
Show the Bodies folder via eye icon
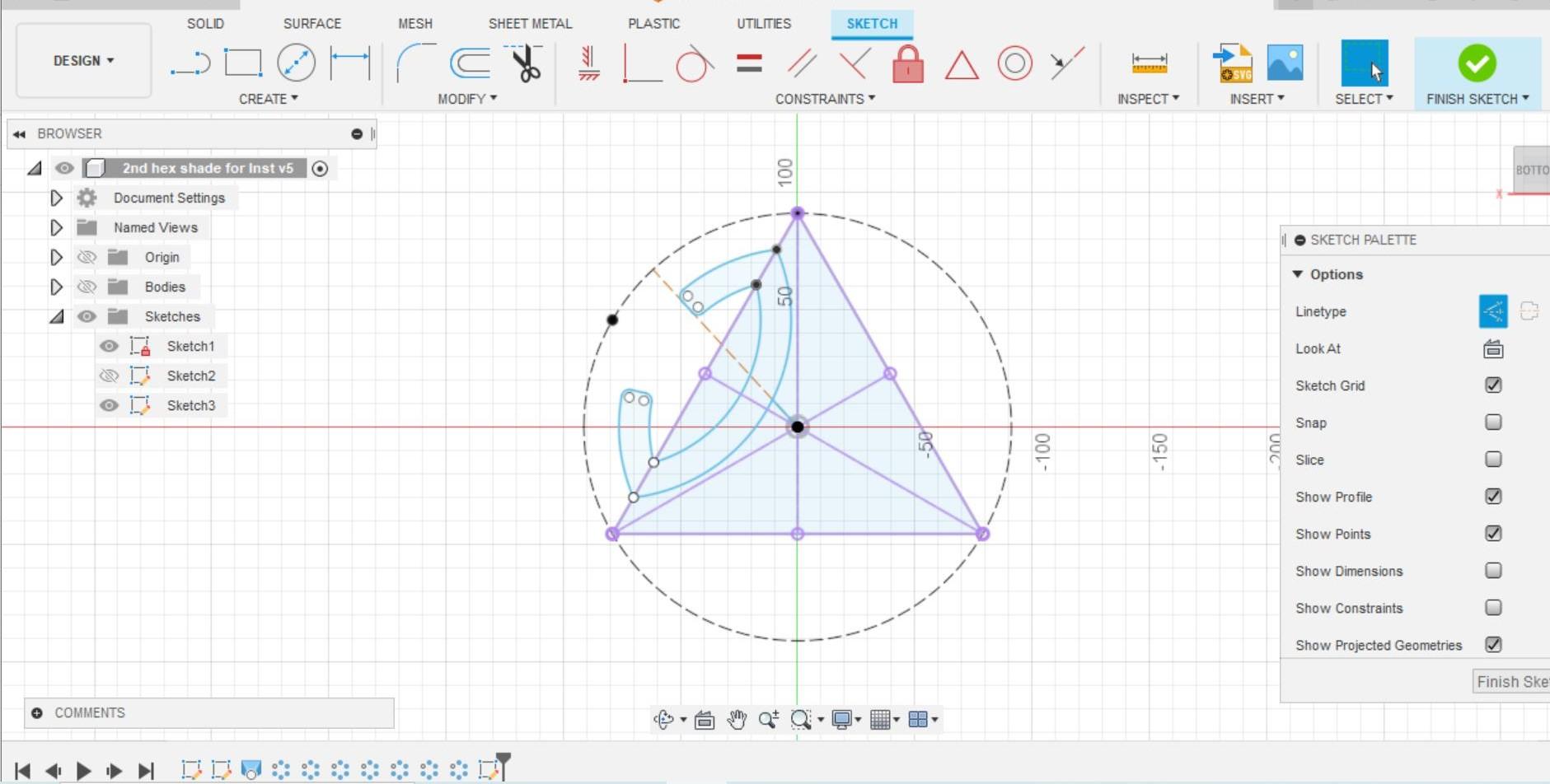[87, 287]
